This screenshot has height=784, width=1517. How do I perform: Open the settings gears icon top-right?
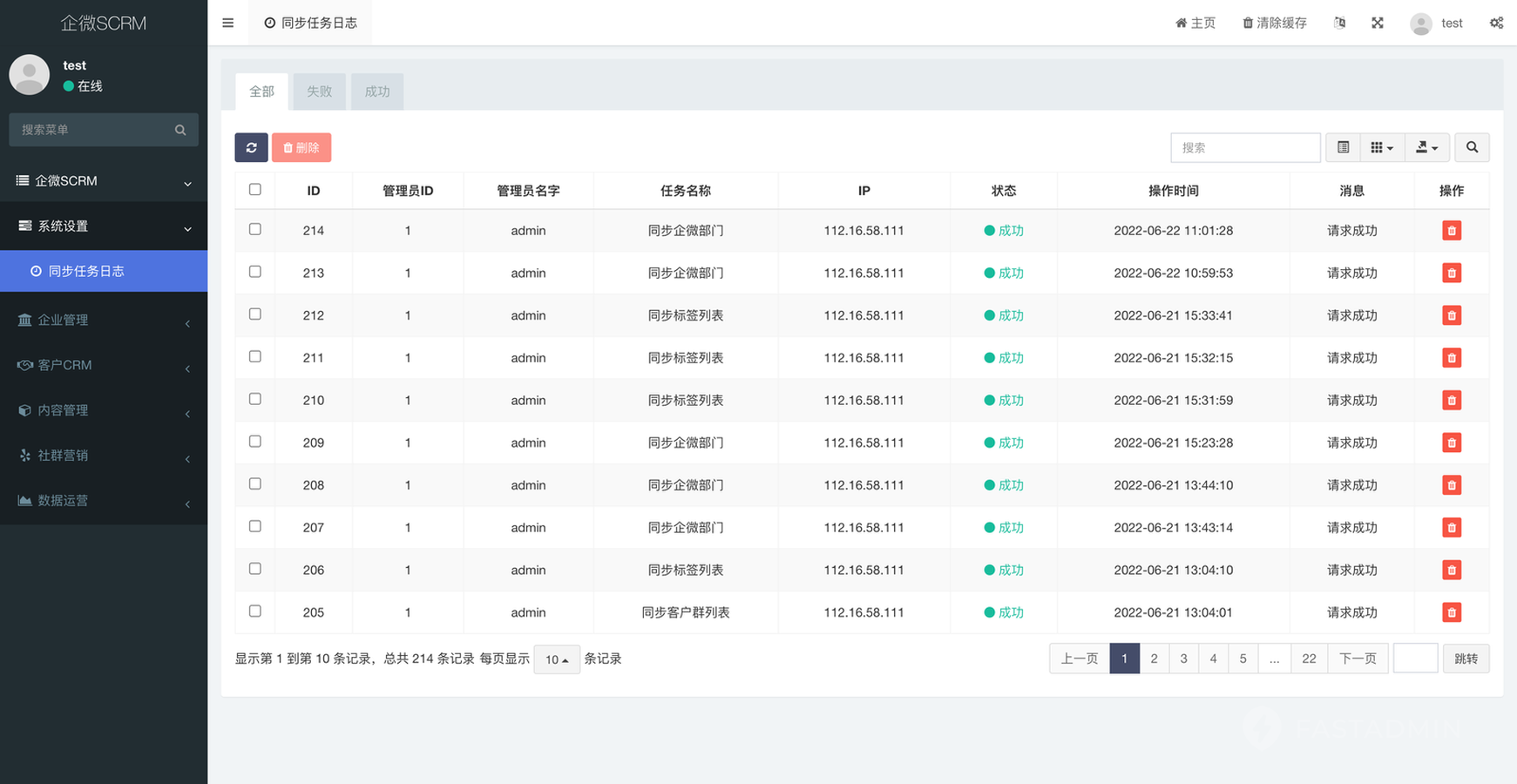[x=1496, y=23]
